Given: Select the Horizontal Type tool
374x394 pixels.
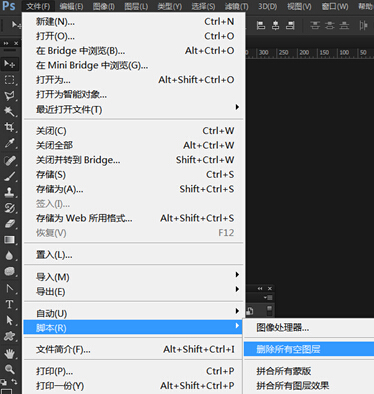Looking at the screenshot, I should (9, 304).
